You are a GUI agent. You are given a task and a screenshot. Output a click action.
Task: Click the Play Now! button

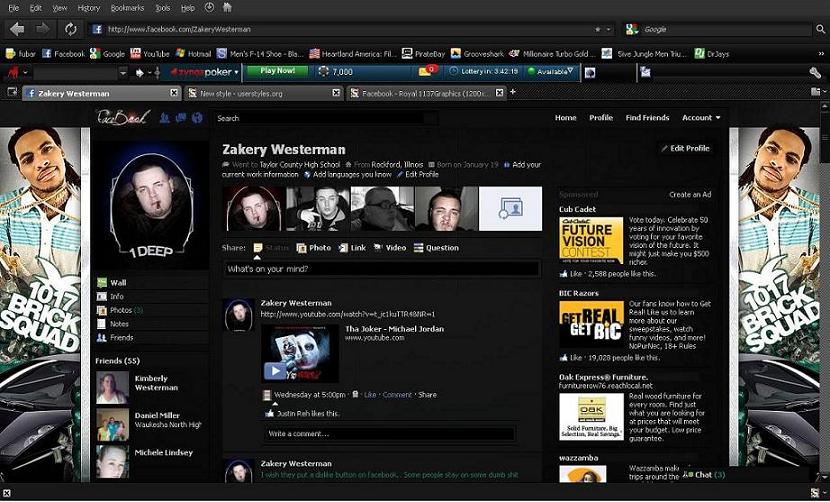click(277, 71)
